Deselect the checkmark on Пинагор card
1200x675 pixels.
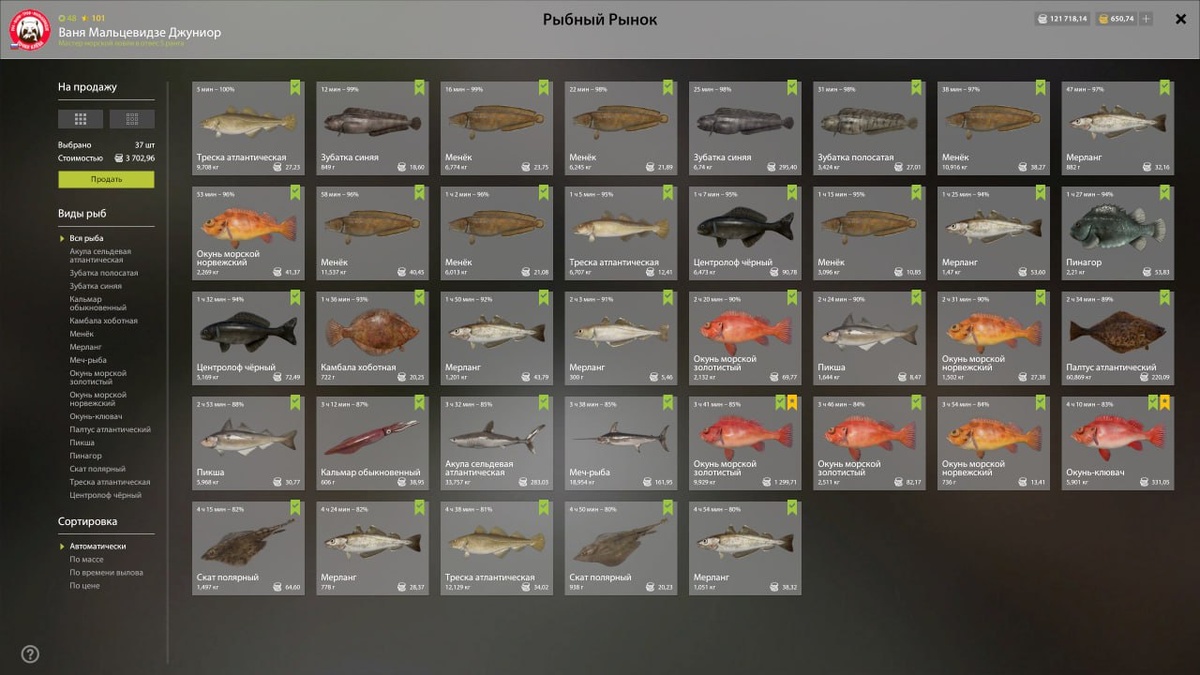point(1165,192)
